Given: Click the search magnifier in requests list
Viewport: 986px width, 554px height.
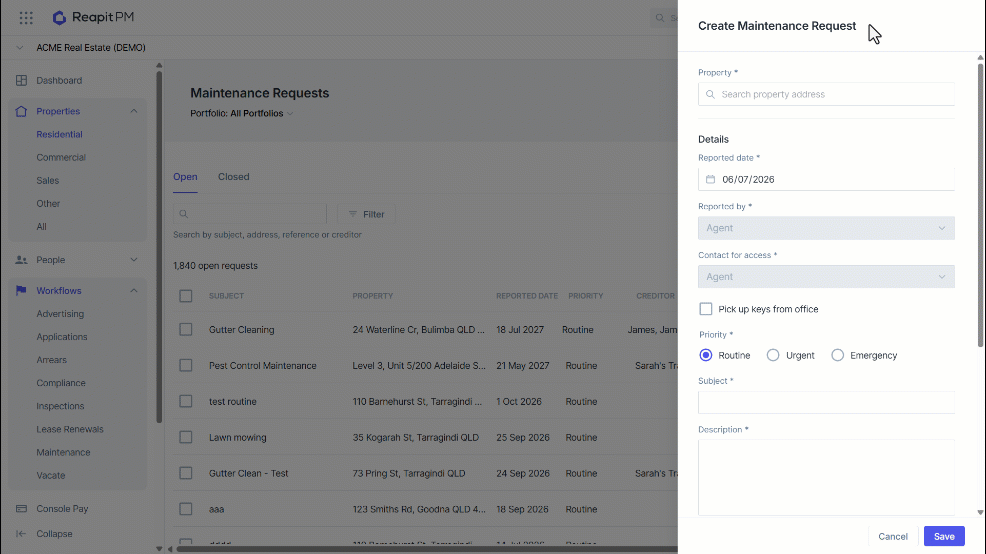Looking at the screenshot, I should pyautogui.click(x=184, y=214).
